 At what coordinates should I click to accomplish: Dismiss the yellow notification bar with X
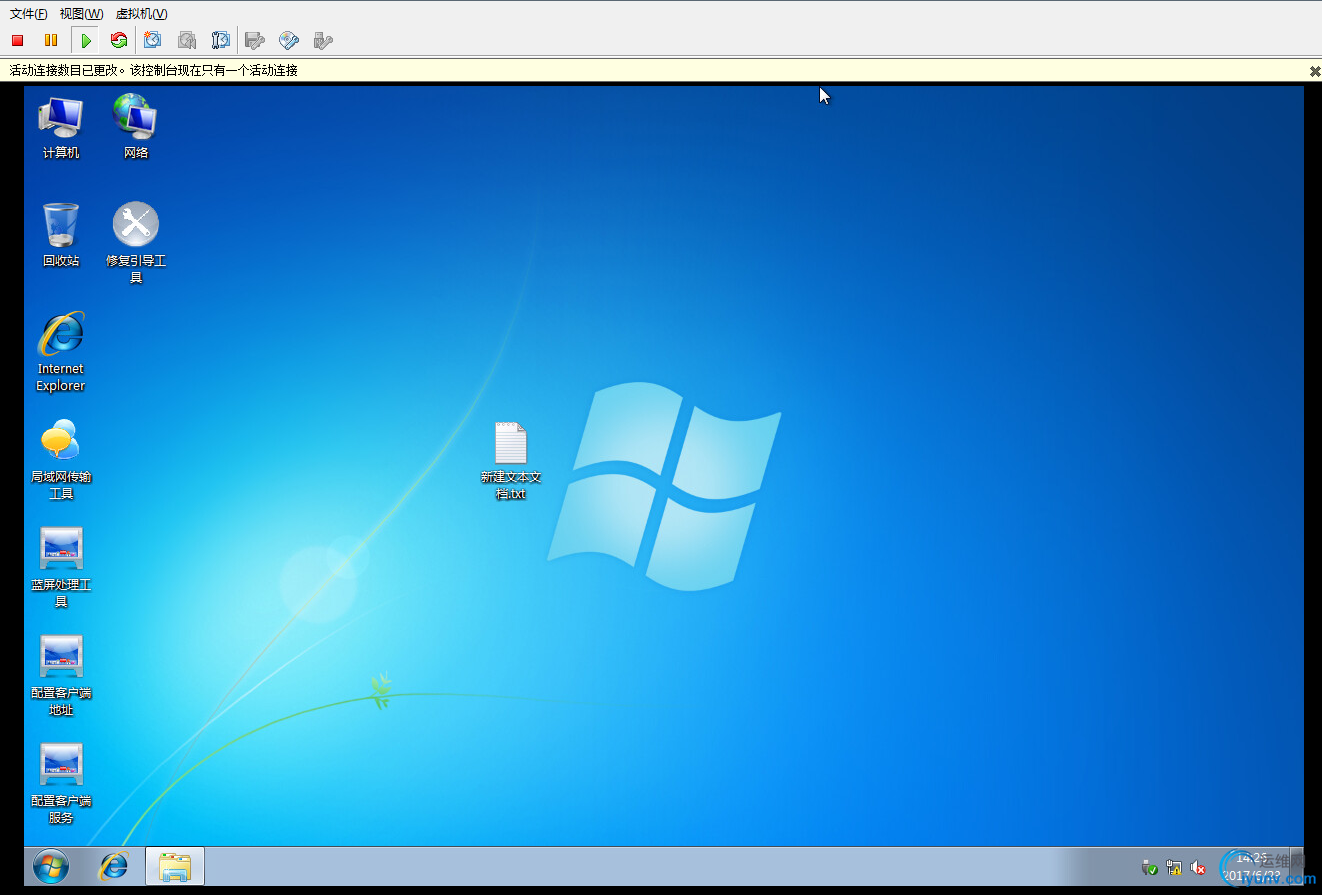tap(1315, 71)
